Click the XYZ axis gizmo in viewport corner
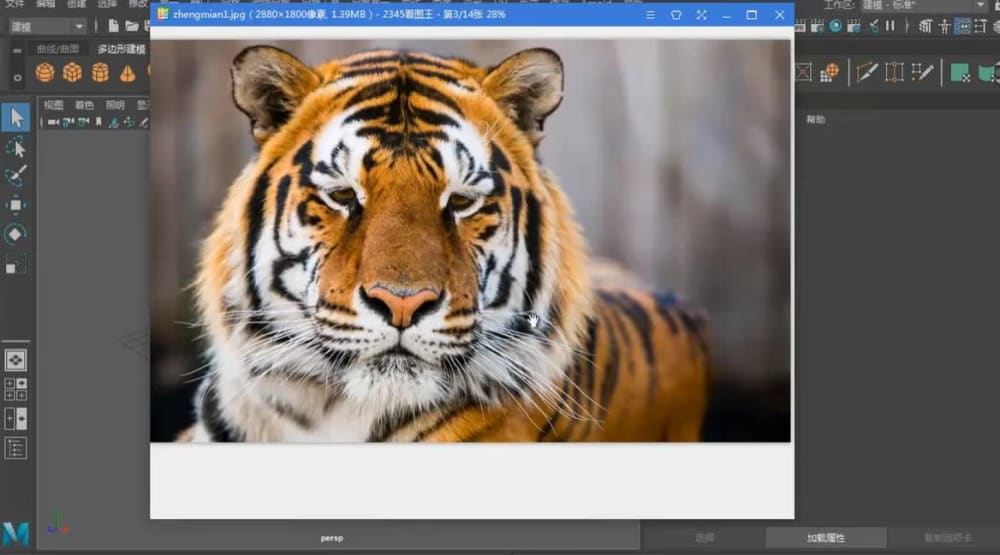The width and height of the screenshot is (1000, 555). (x=57, y=524)
